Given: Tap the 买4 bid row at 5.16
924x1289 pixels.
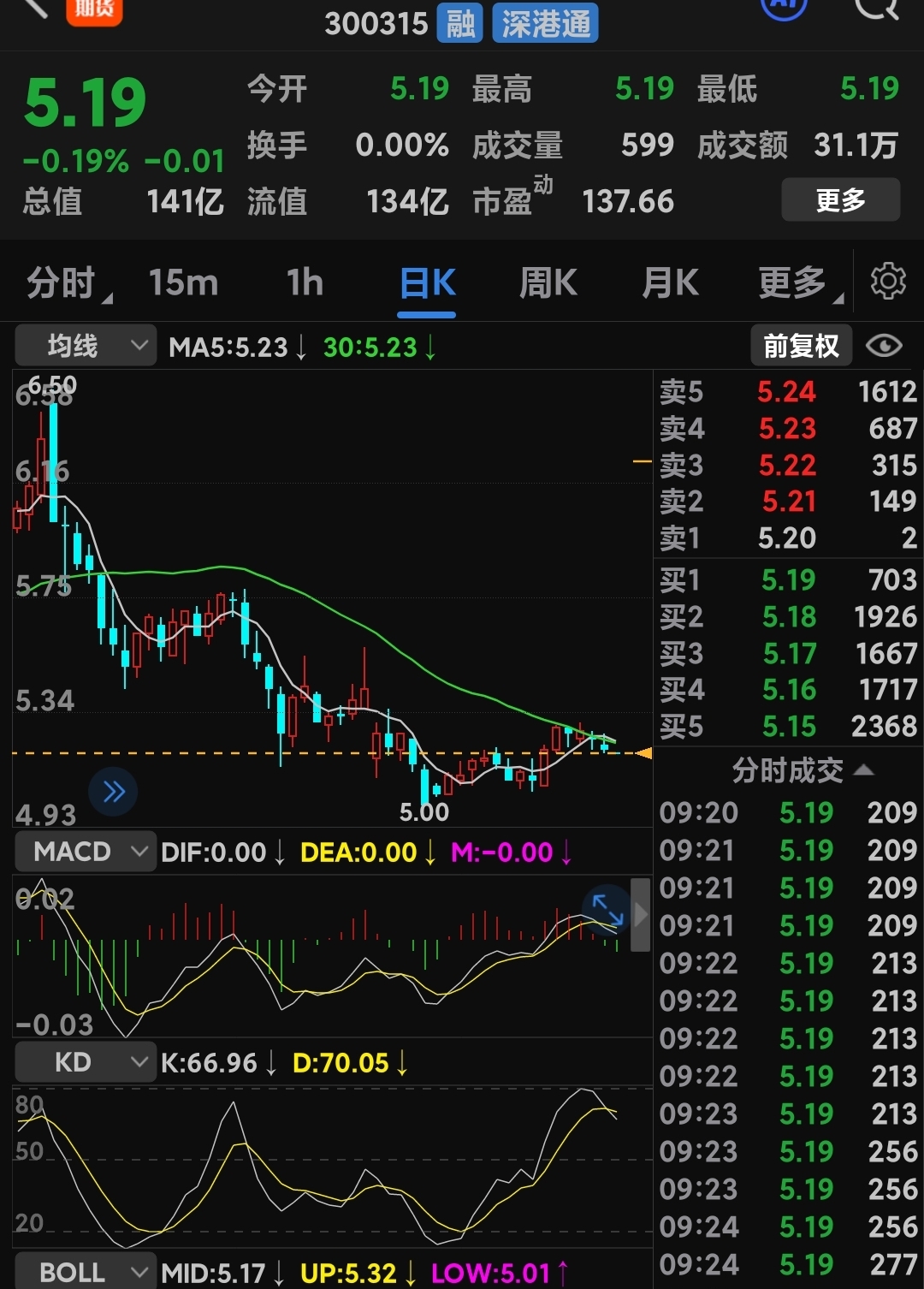Looking at the screenshot, I should 788,689.
